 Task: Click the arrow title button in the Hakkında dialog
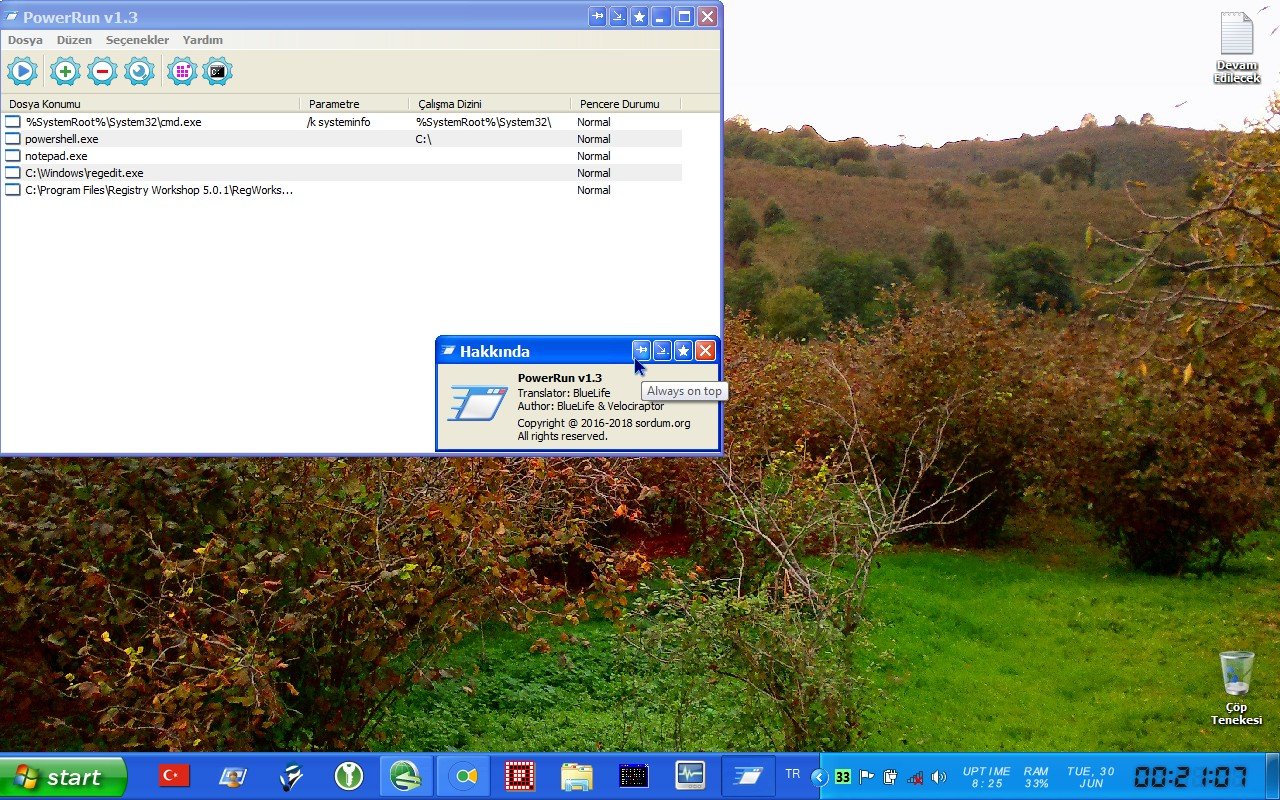click(662, 350)
